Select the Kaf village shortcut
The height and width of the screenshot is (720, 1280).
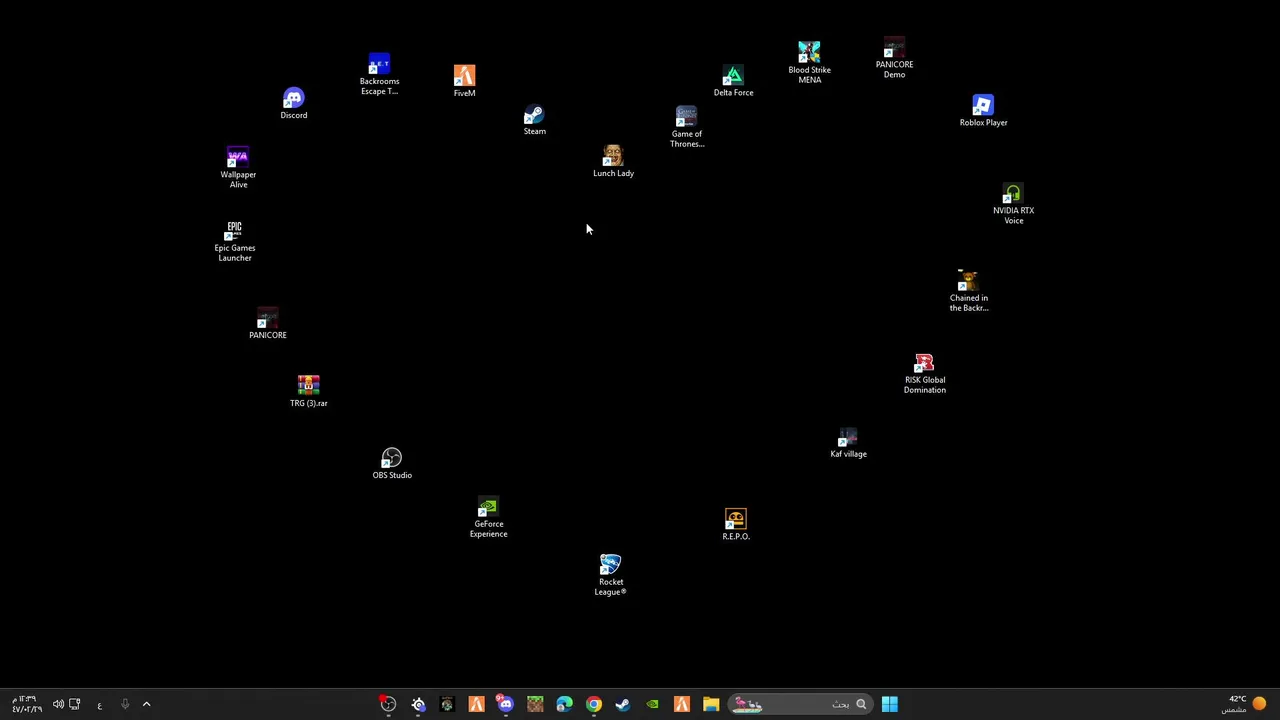pyautogui.click(x=848, y=443)
